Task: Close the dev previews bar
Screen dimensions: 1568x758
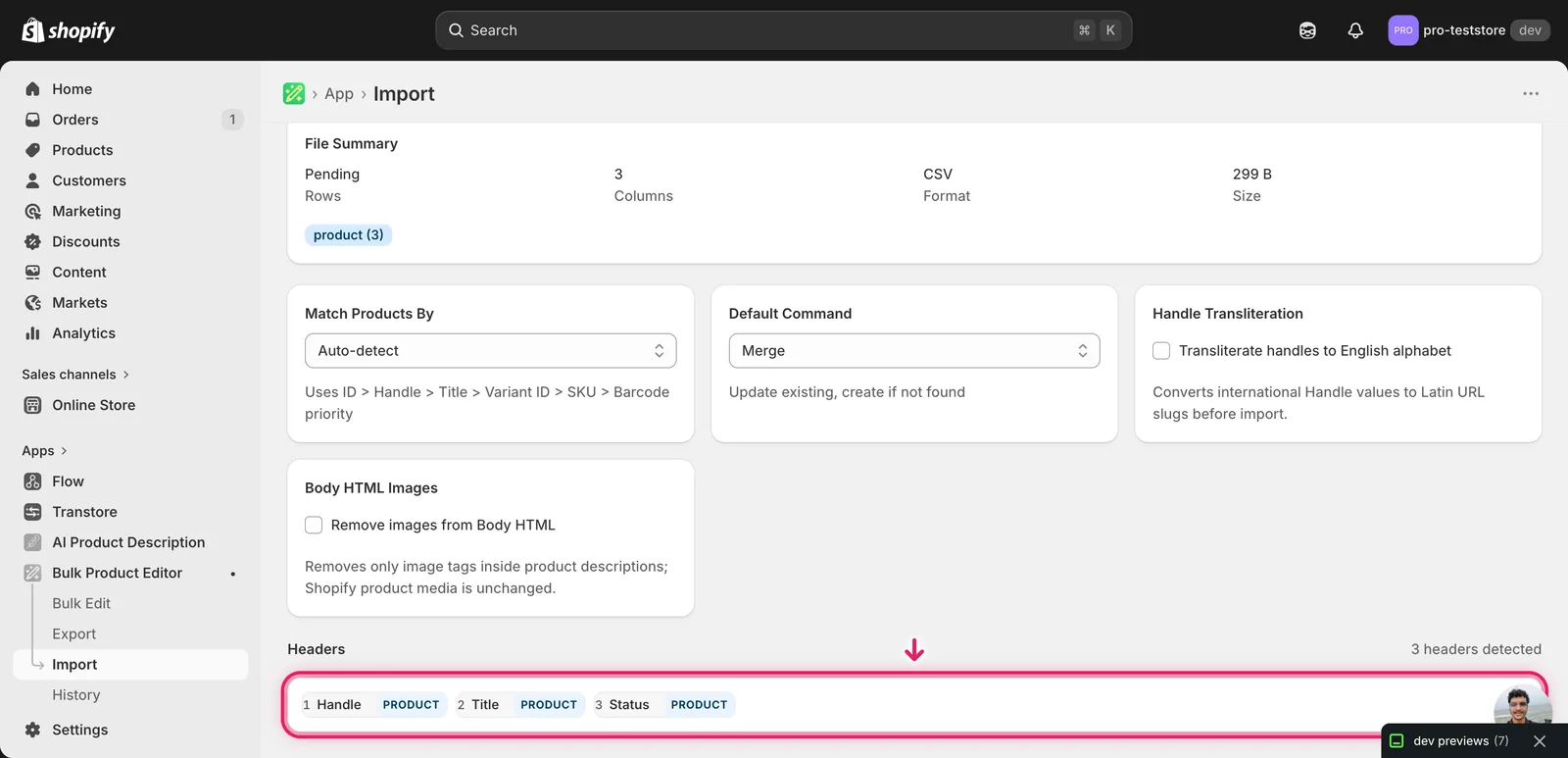Action: coord(1540,741)
